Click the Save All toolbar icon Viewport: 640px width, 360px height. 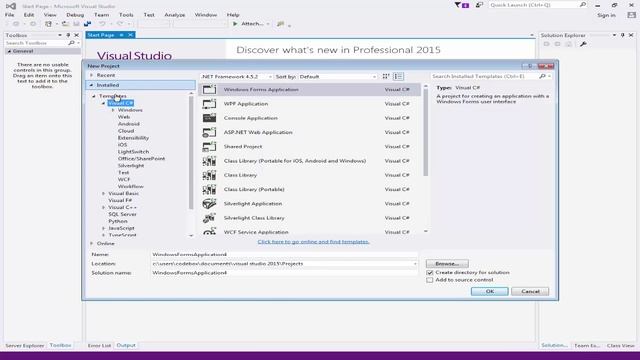click(87, 24)
